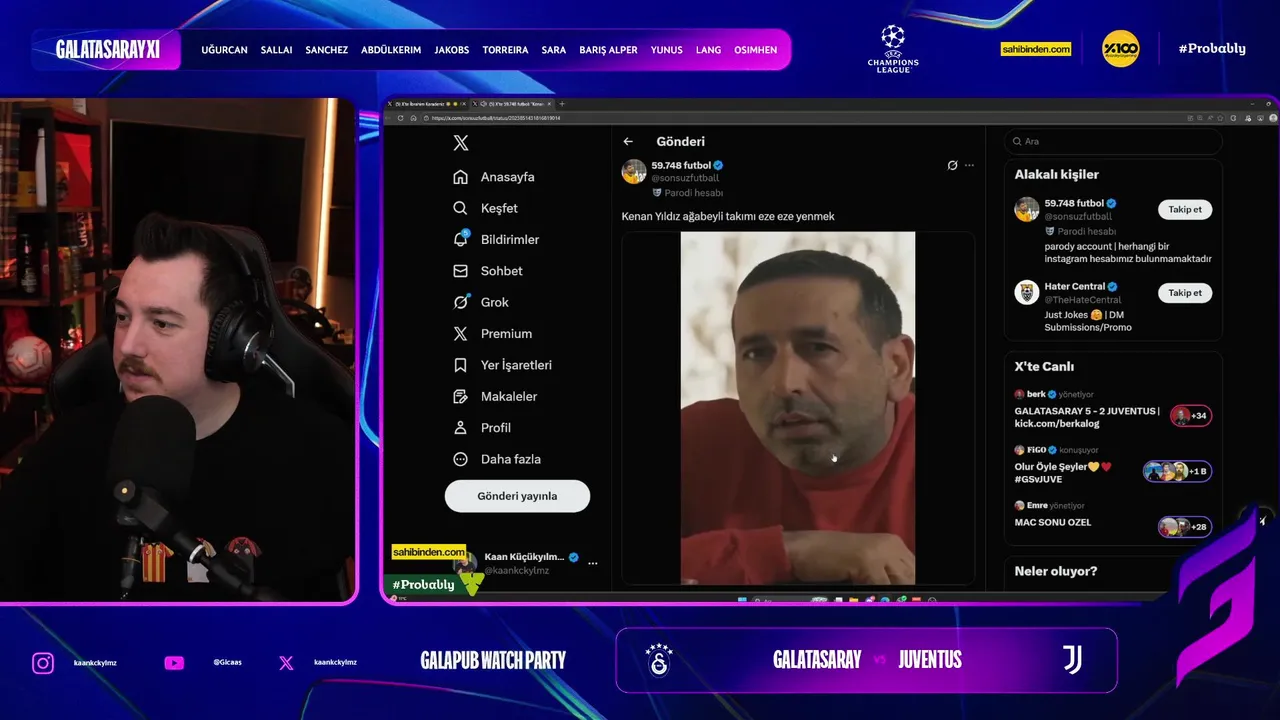Open Hater Central name in Alakalı kişiler
Viewport: 1280px width, 720px height.
pyautogui.click(x=1075, y=286)
